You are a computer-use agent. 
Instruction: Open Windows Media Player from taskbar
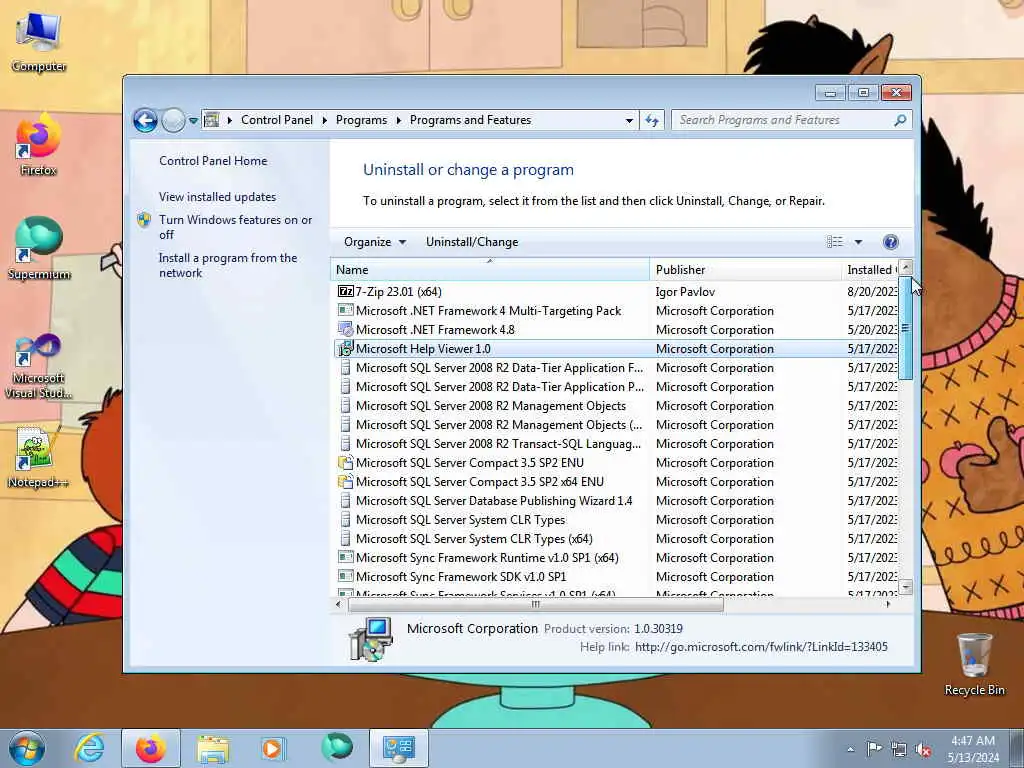[274, 748]
